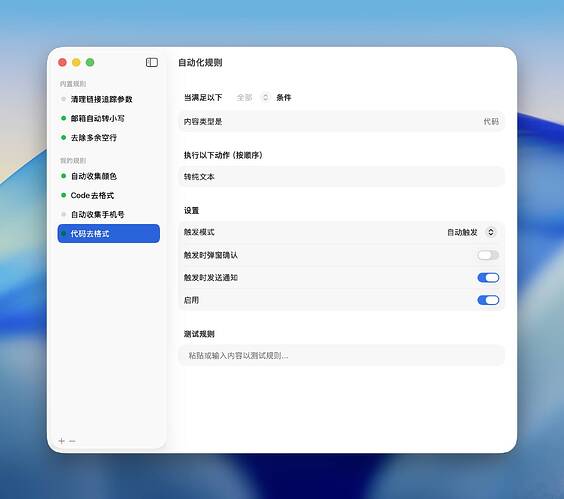Screen dimensions: 564x499
Task: Click the 执行以下动作（按顺序）heading
Action: point(223,155)
